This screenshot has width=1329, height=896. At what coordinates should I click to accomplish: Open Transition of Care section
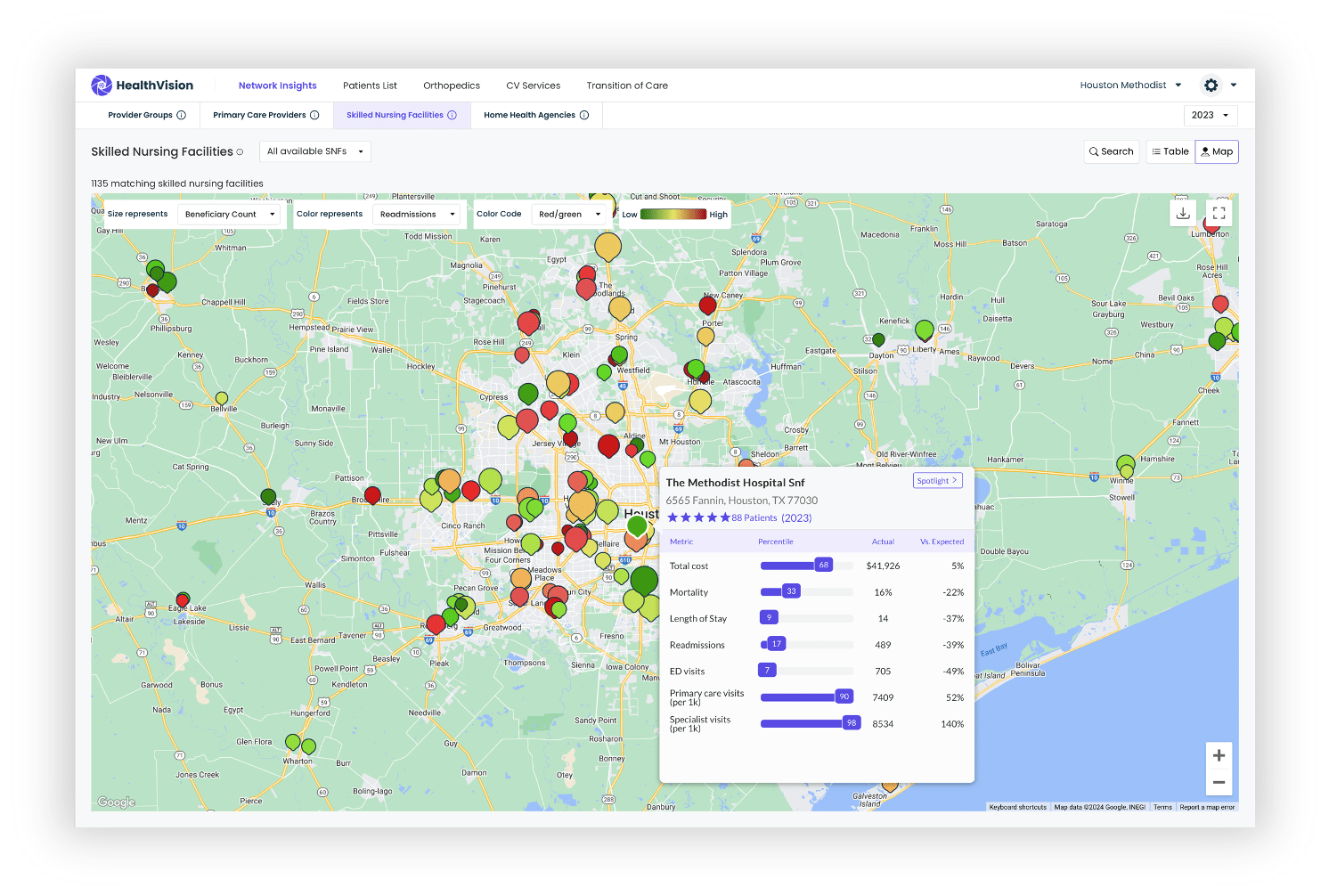[627, 86]
